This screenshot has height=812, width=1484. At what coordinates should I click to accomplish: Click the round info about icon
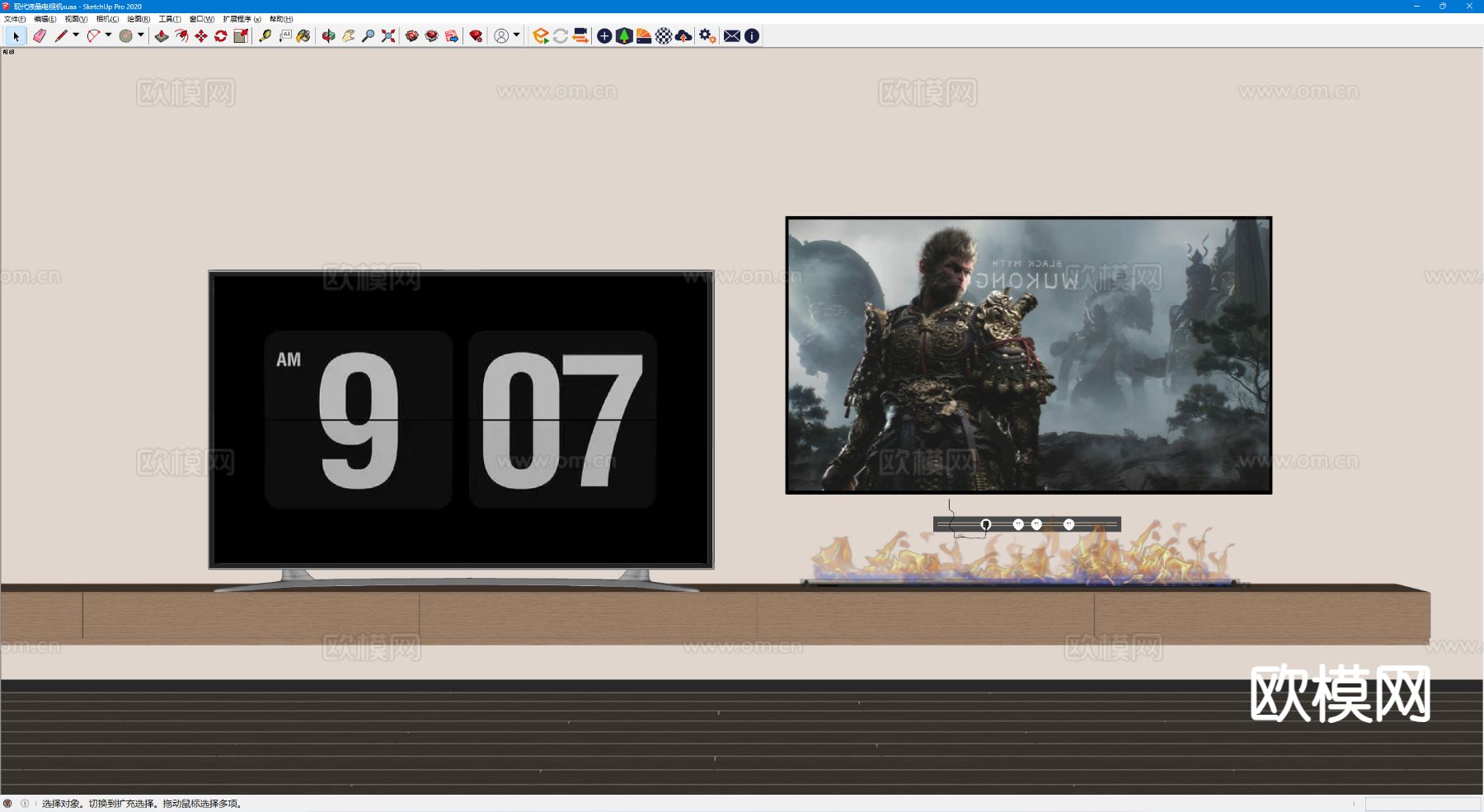[752, 36]
